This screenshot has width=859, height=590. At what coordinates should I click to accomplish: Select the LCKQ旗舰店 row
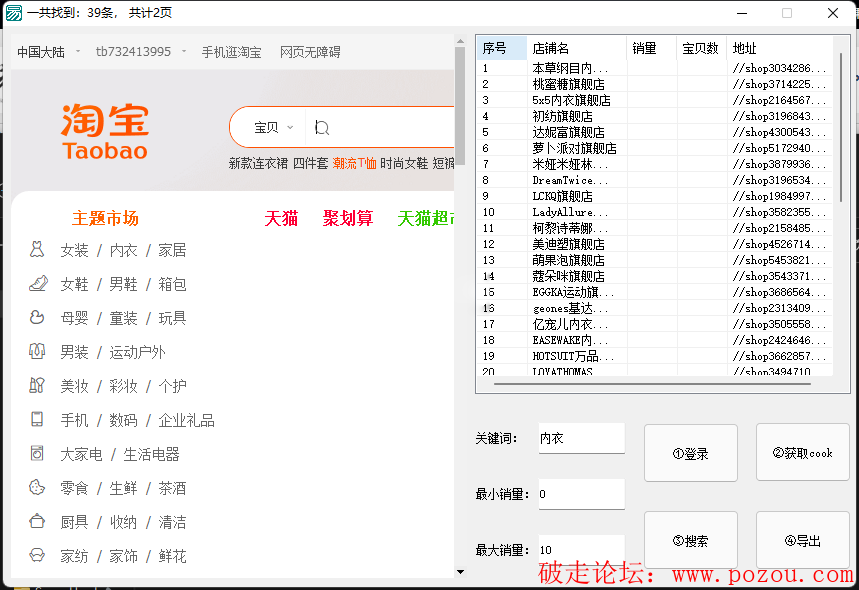[655, 196]
